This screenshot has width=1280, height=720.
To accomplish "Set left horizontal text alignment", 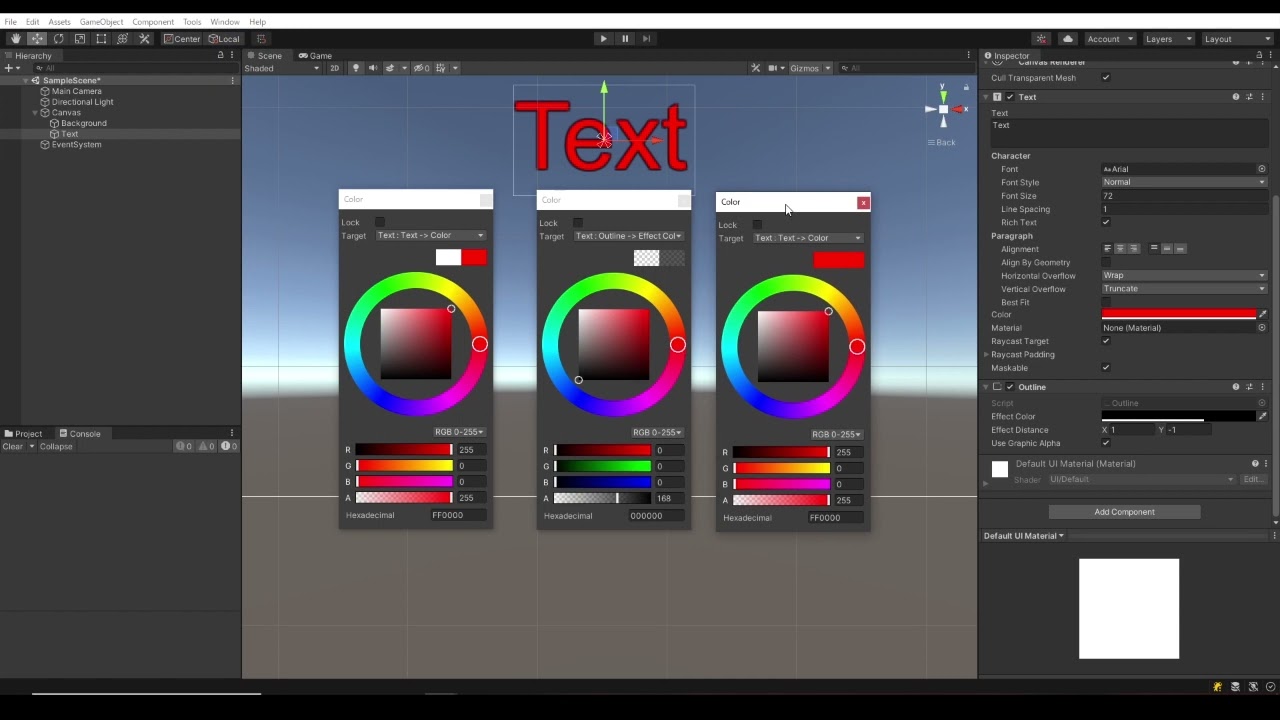I will (1107, 249).
